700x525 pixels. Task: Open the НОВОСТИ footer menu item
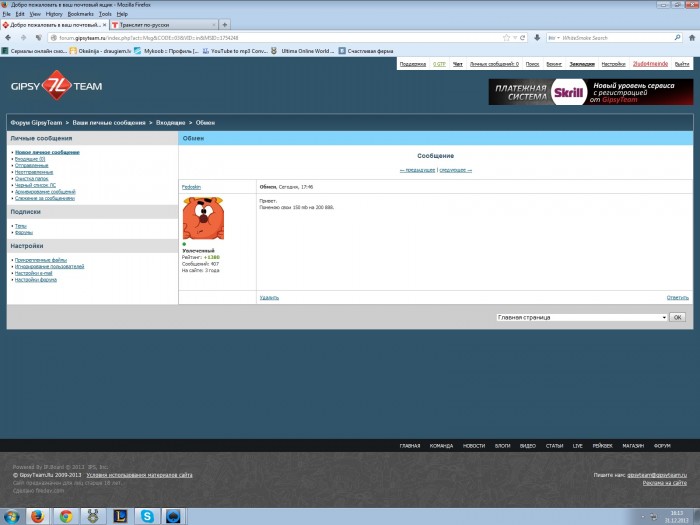[x=474, y=446]
